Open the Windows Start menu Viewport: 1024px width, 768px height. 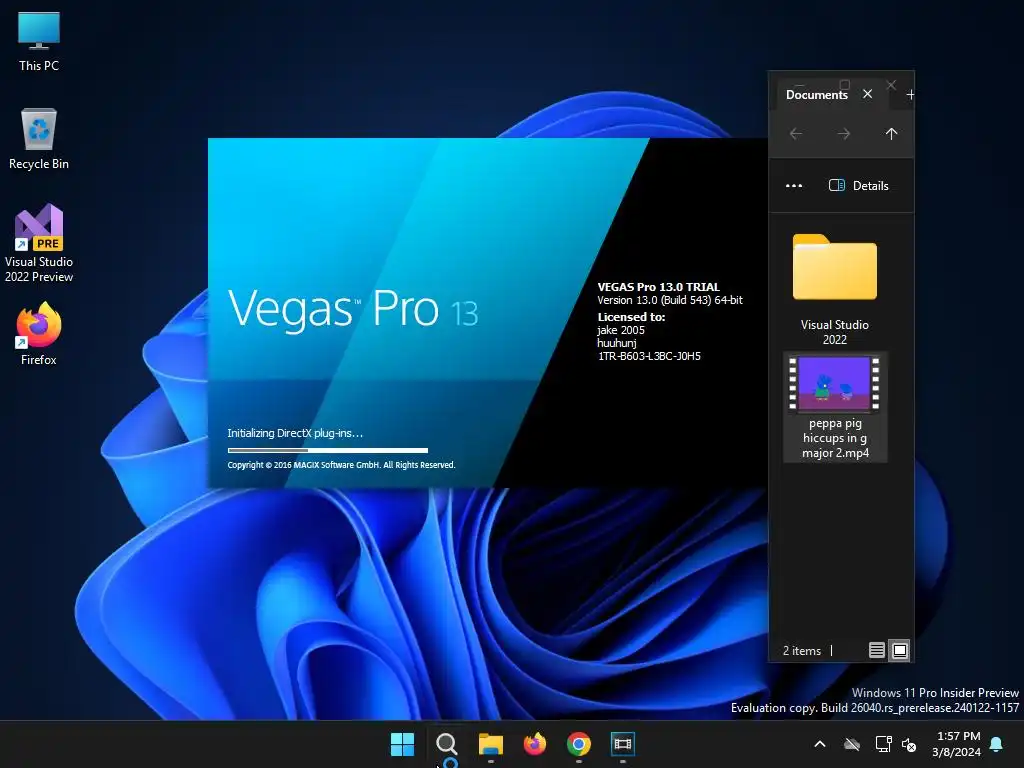[x=402, y=744]
